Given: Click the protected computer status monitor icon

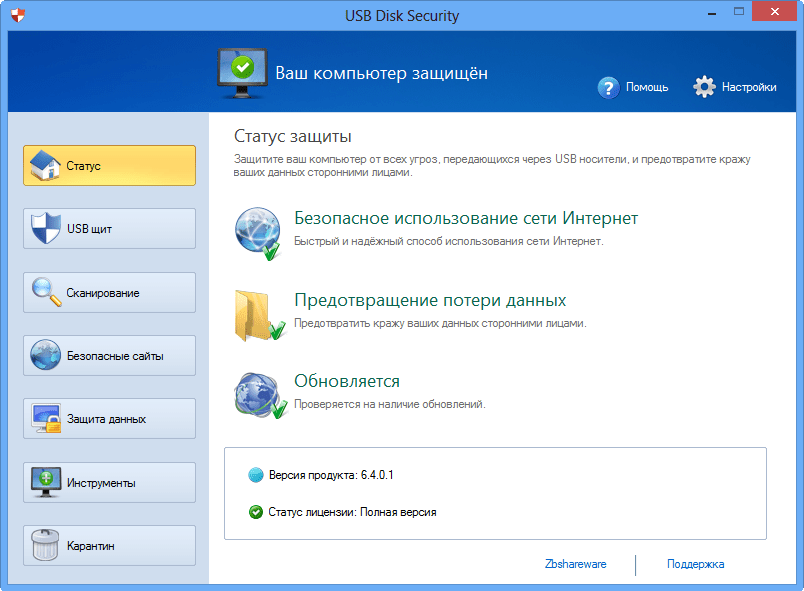Looking at the screenshot, I should point(240,70).
